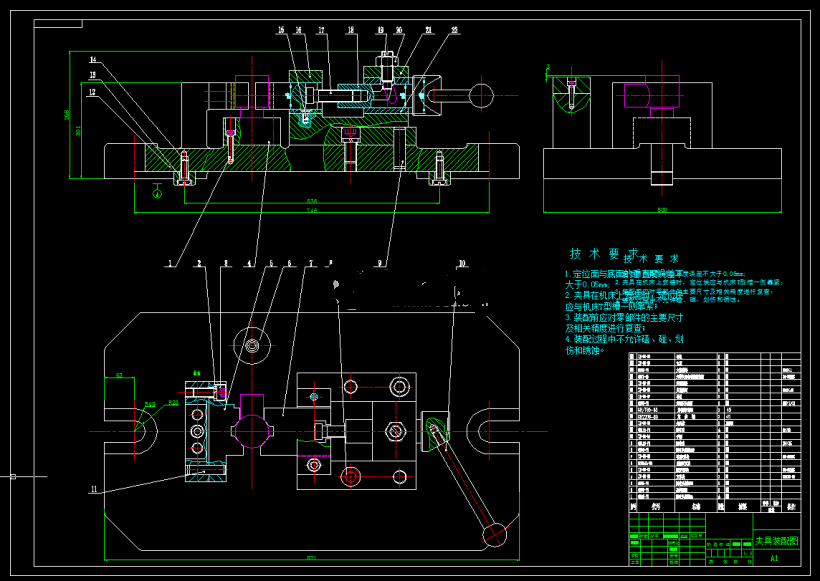This screenshot has height=581, width=820.
Task: Pick part balloon number 22
Action: (454, 30)
